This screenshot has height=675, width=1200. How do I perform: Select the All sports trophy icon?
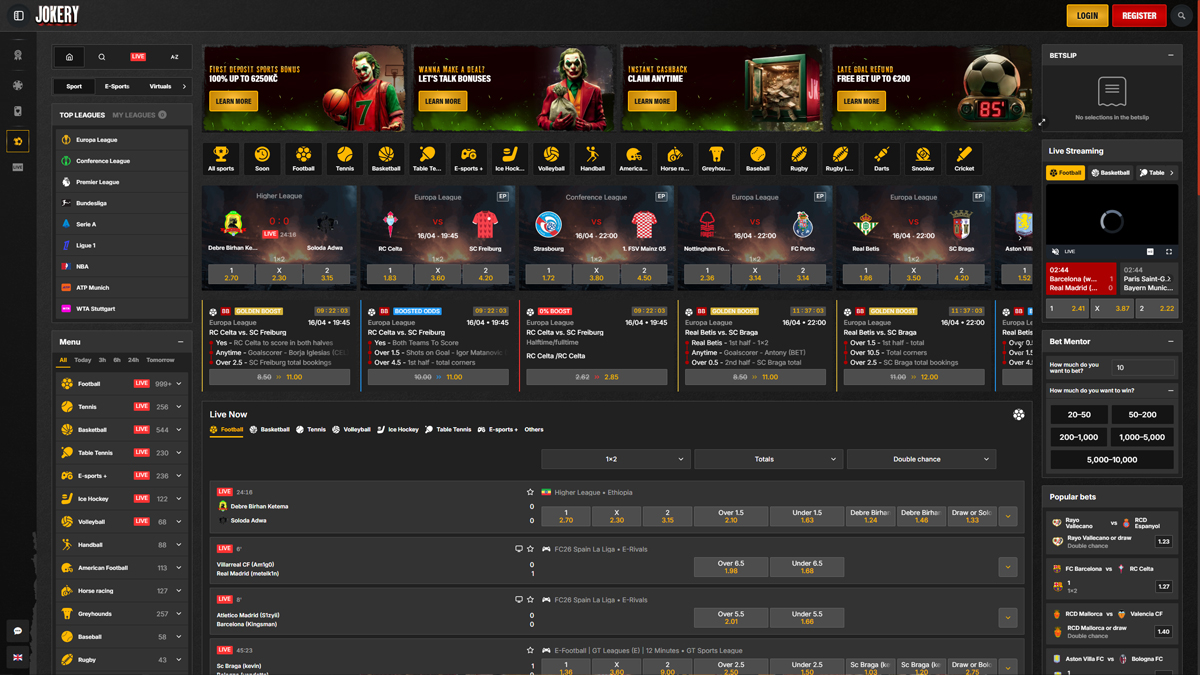click(221, 158)
